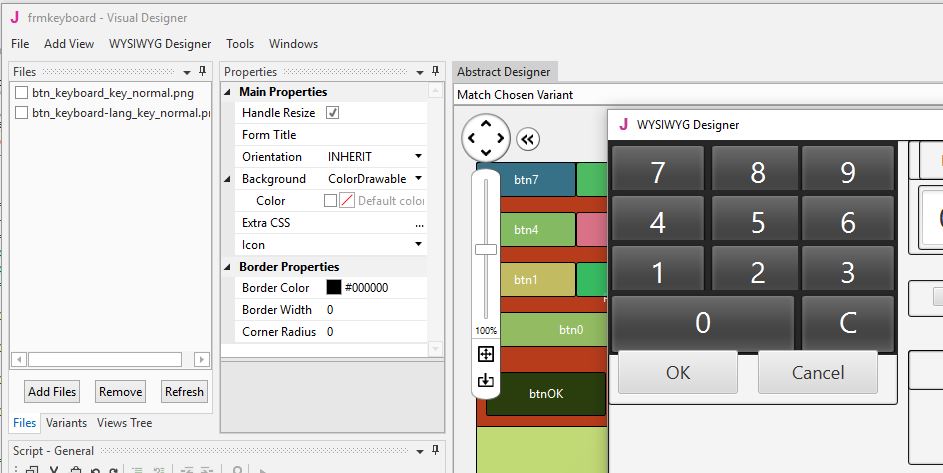943x473 pixels.
Task: Click the Properties scroll up arrow
Action: pos(435,91)
